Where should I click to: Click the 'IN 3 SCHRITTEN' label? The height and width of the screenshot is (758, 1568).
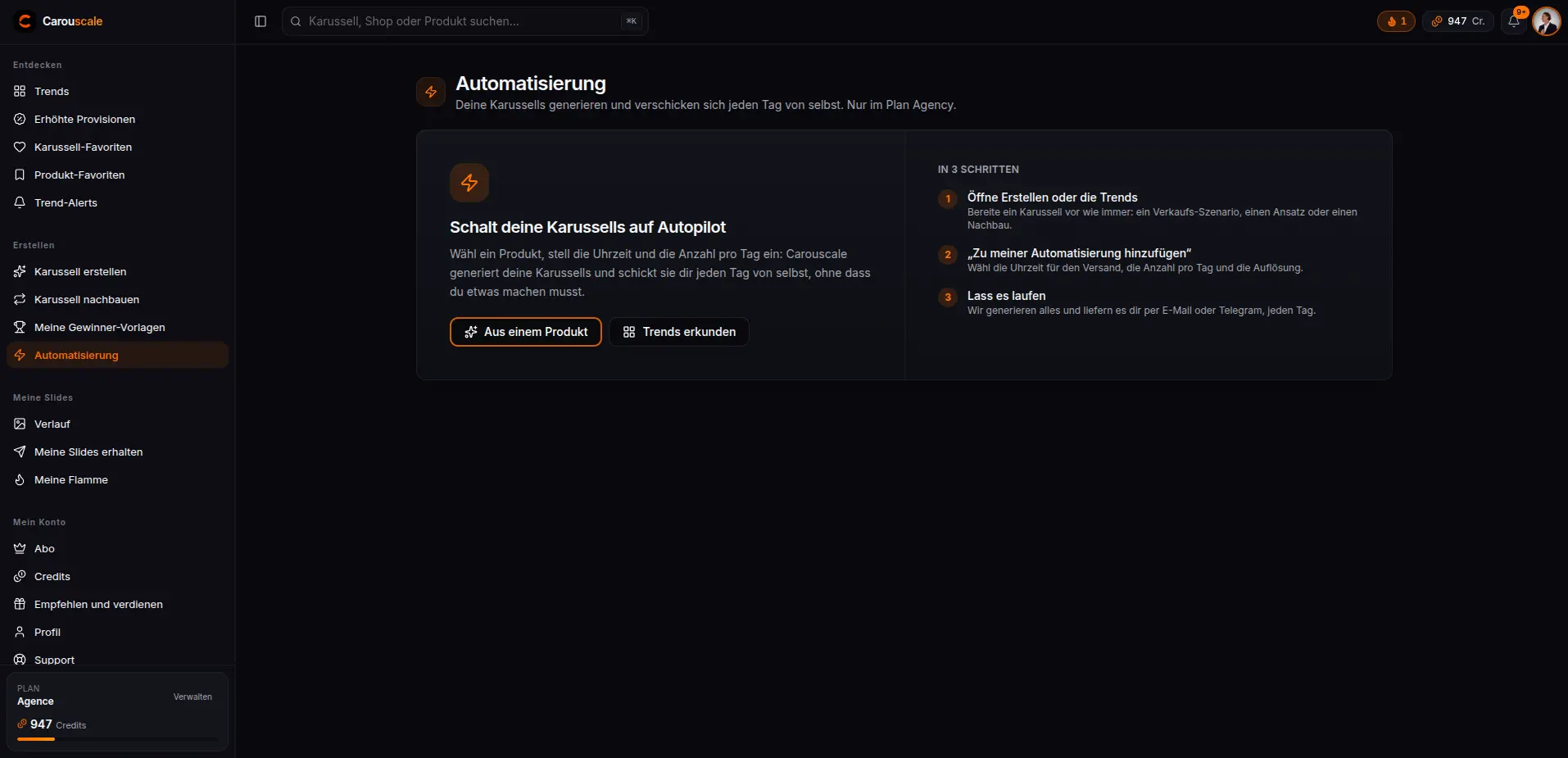(x=978, y=170)
